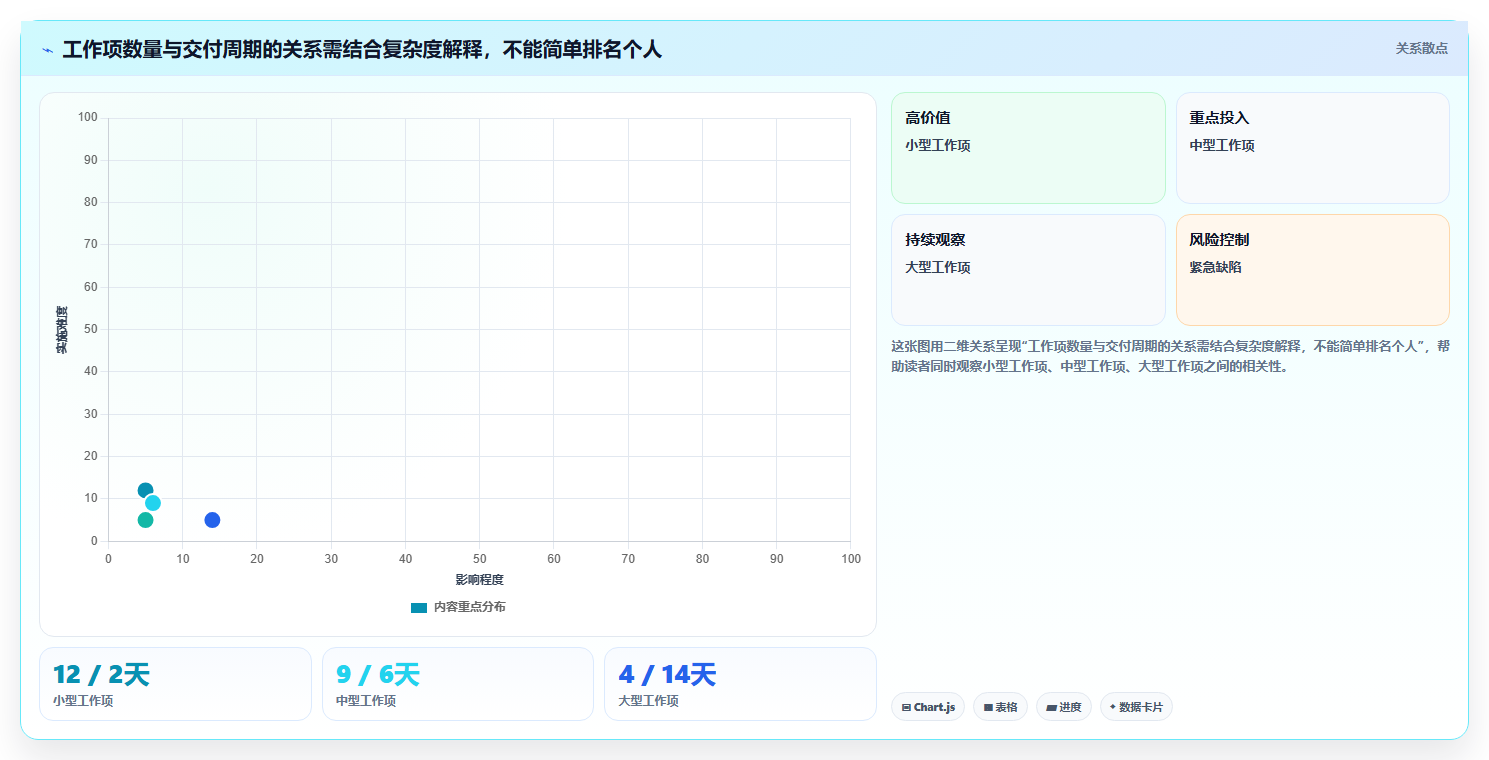Open the 风险控制 quadrant card
The width and height of the screenshot is (1489, 760).
coord(1313,270)
